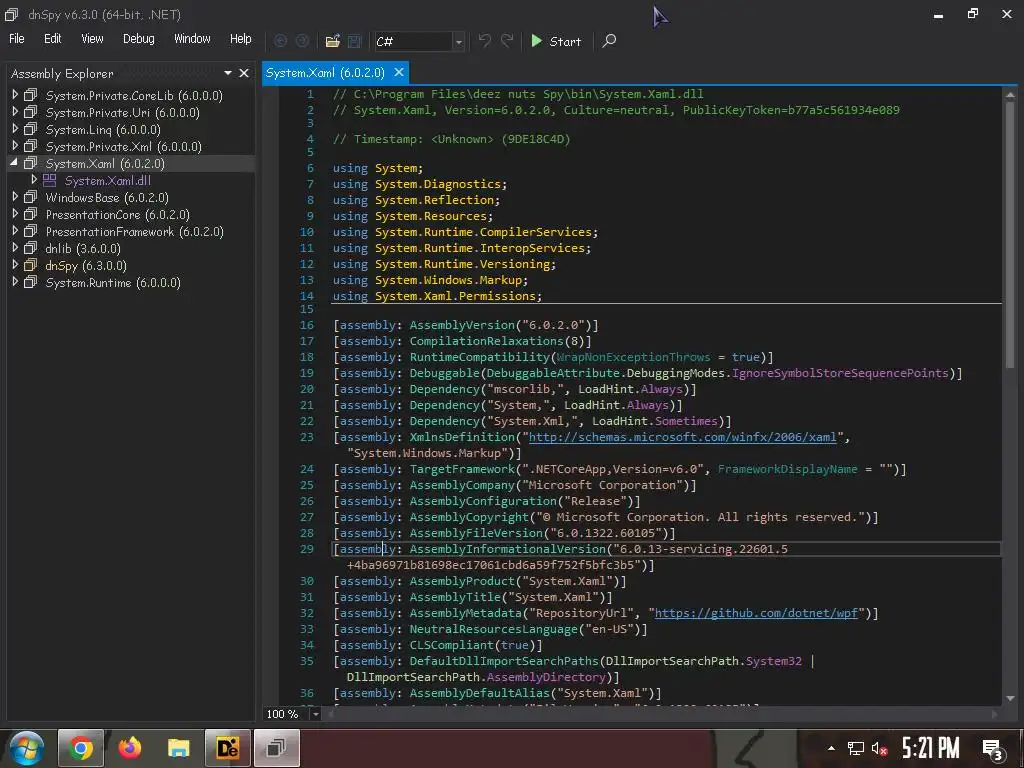Open the Edit menu
The width and height of the screenshot is (1024, 768).
(x=52, y=39)
